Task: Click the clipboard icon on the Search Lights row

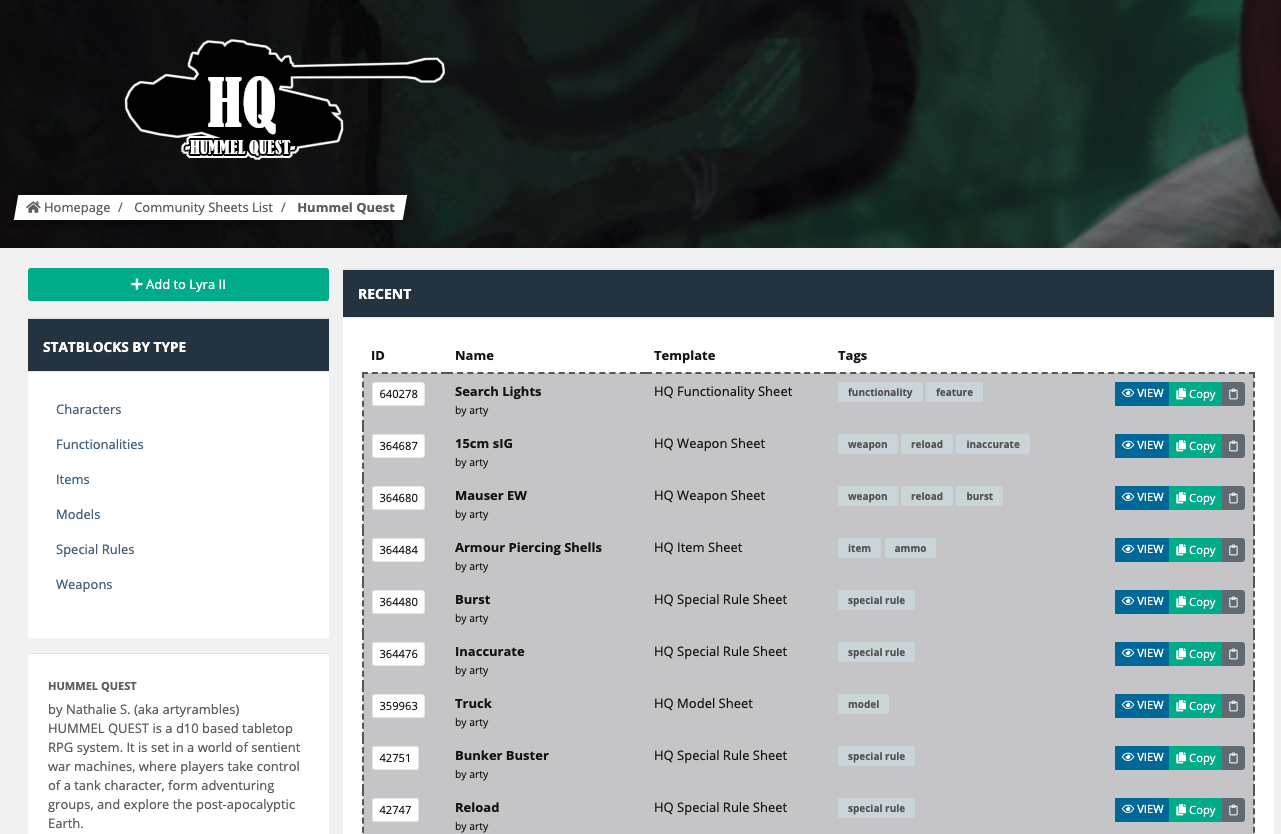Action: tap(1233, 393)
